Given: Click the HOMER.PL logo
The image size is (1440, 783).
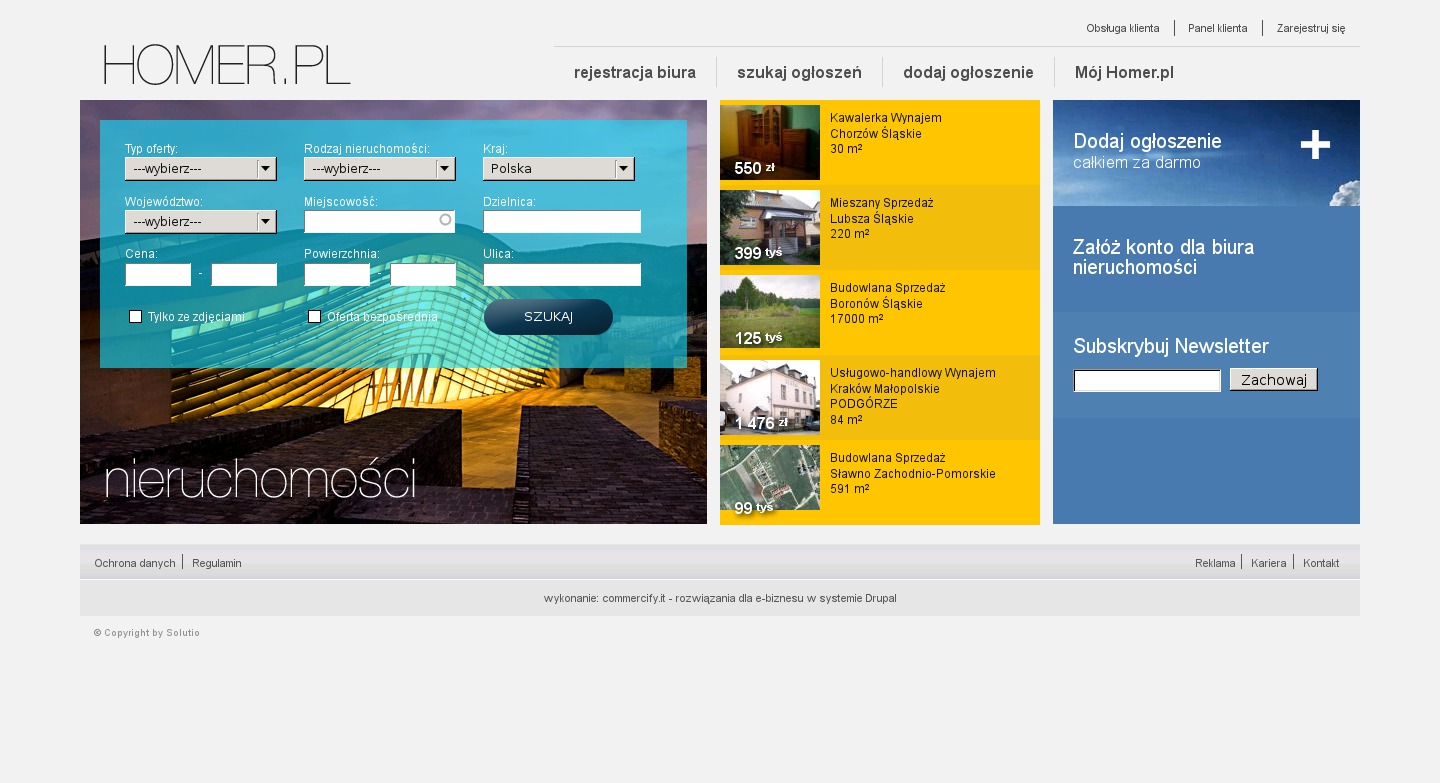Looking at the screenshot, I should click(x=227, y=65).
